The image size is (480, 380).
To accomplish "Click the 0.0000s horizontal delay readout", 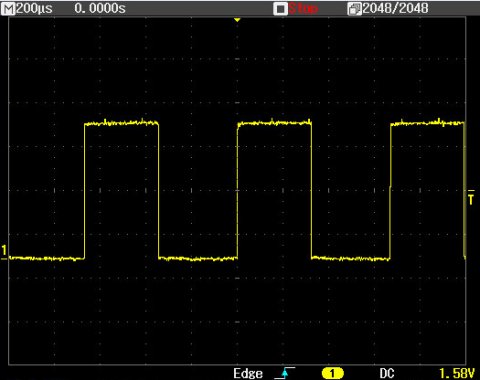I will [x=100, y=9].
